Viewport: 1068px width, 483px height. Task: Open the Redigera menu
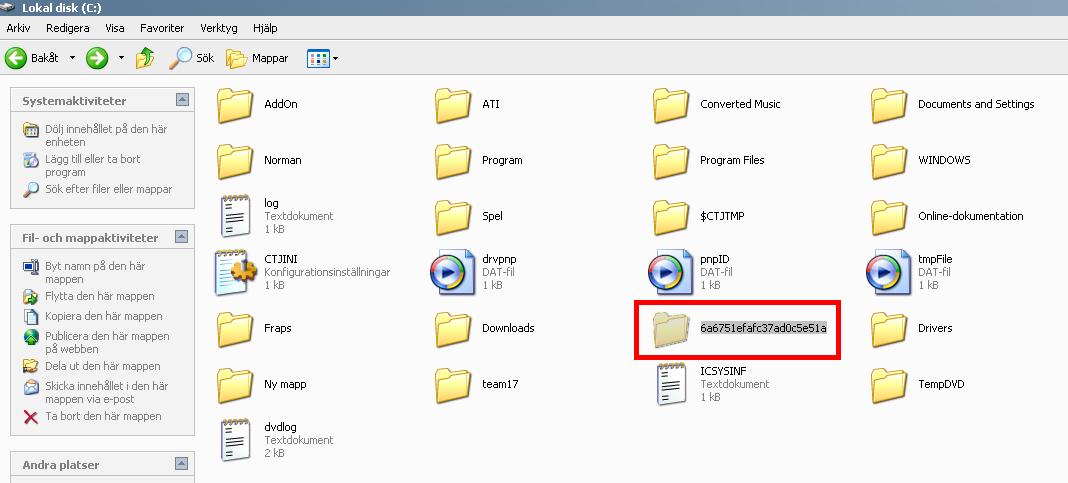click(67, 28)
